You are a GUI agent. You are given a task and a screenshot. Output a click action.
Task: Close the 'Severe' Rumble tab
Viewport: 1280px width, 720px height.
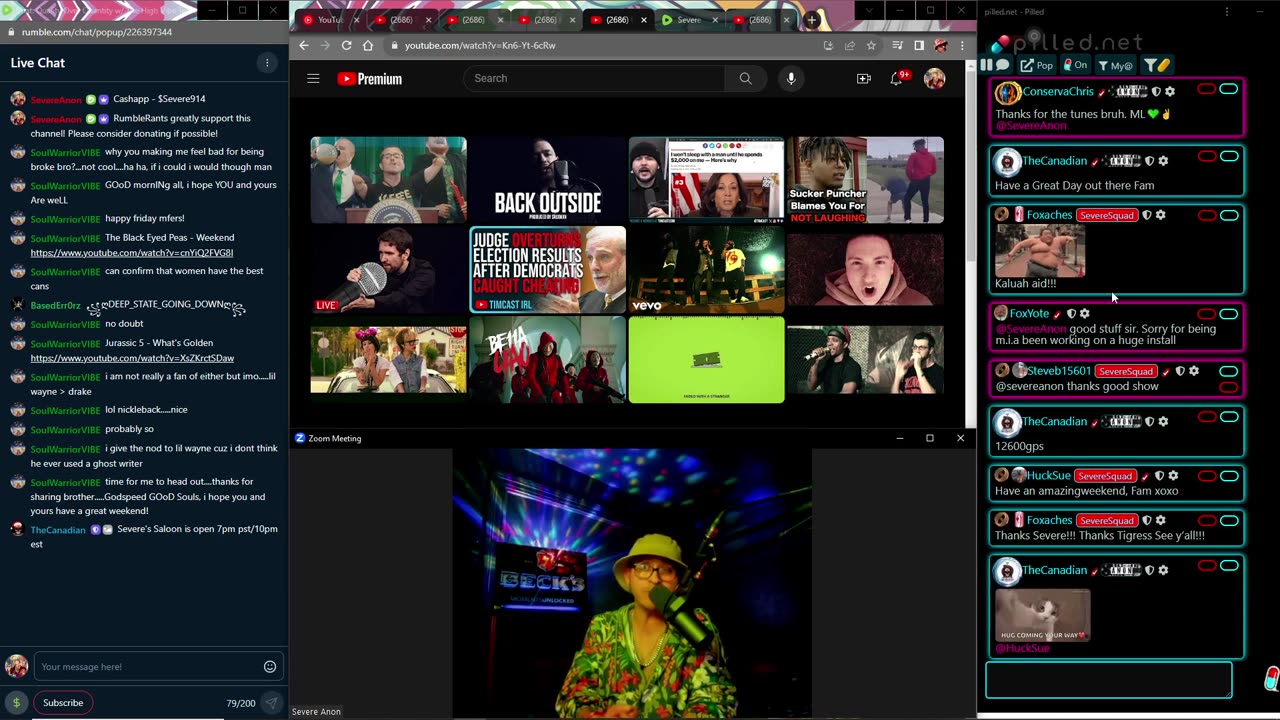click(715, 20)
